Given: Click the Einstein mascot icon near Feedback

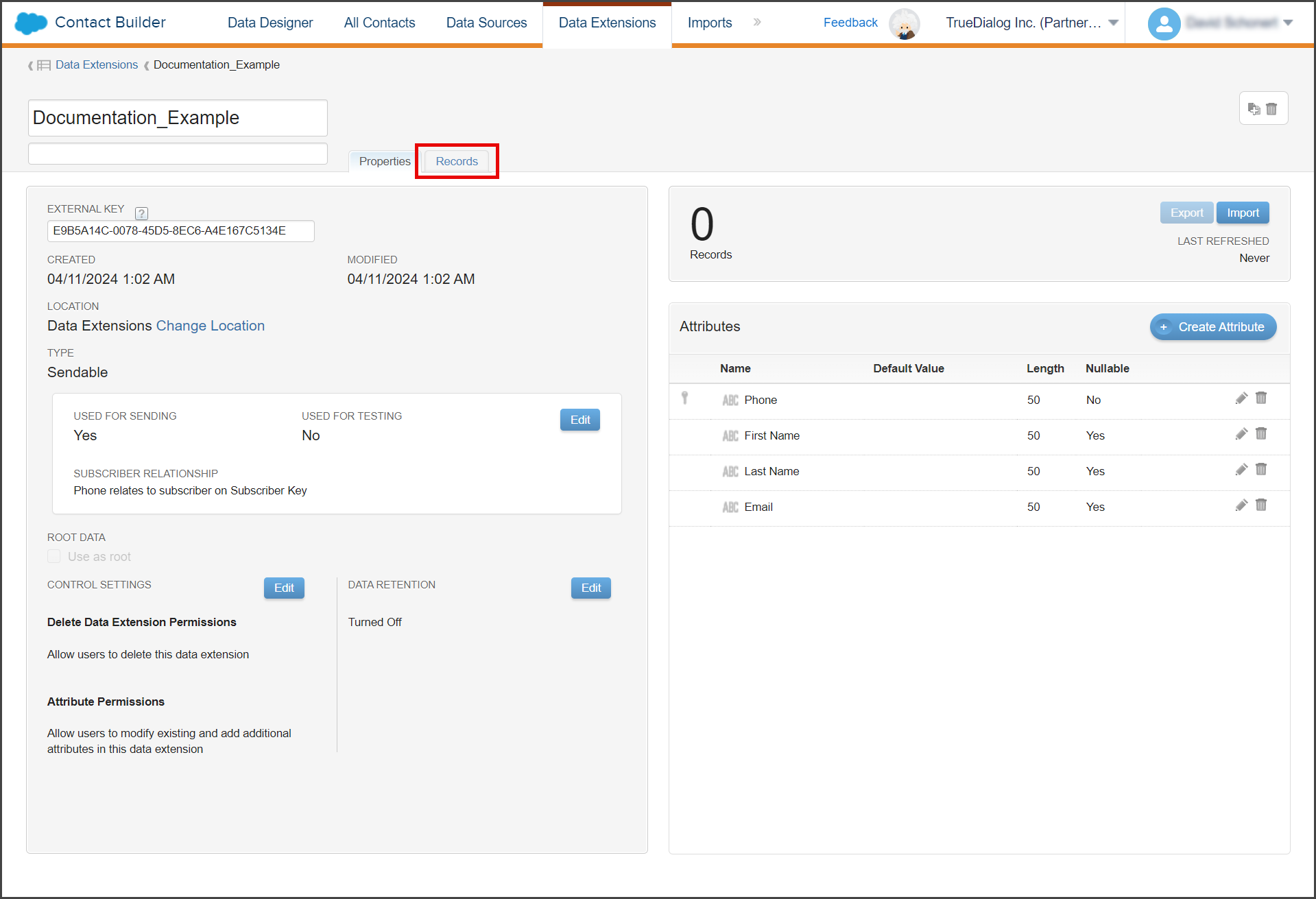Looking at the screenshot, I should tap(905, 24).
